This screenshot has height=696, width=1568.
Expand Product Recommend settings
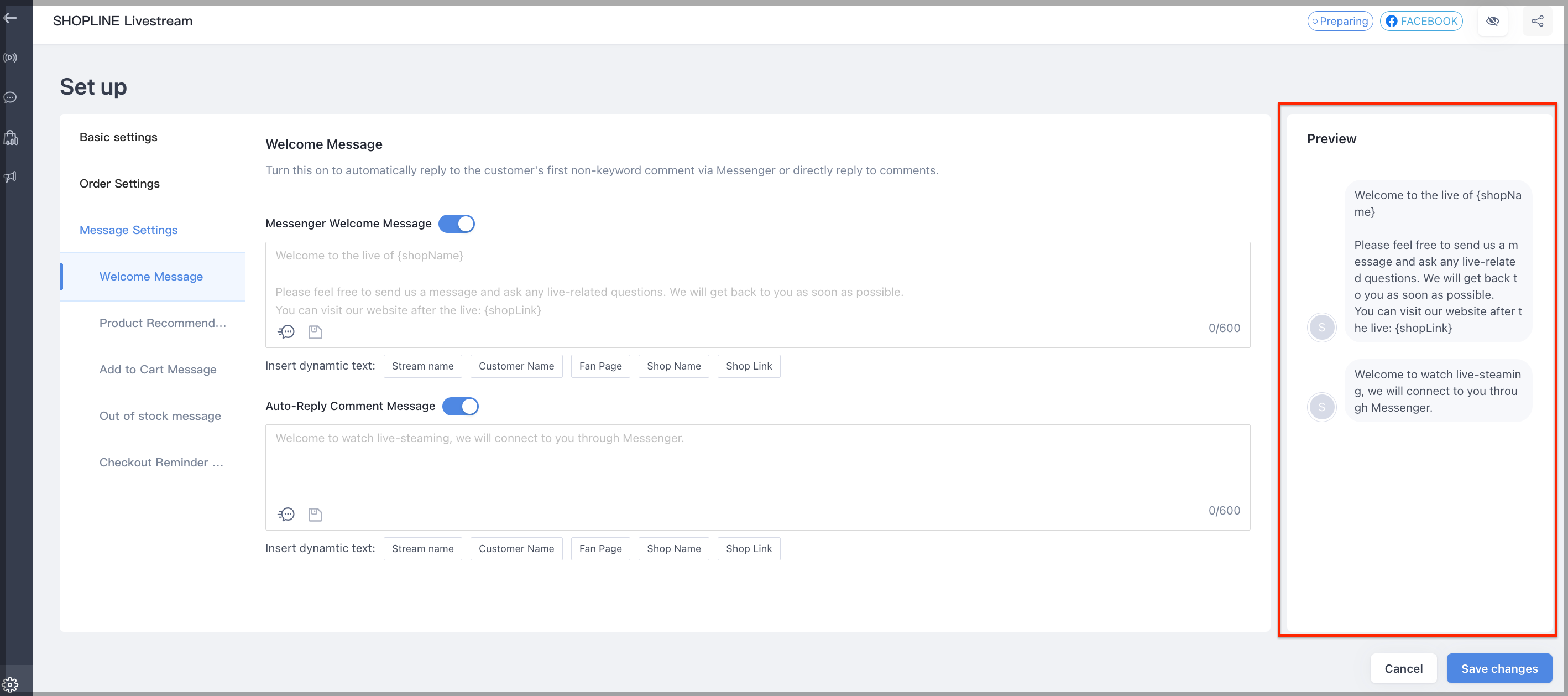click(x=163, y=323)
